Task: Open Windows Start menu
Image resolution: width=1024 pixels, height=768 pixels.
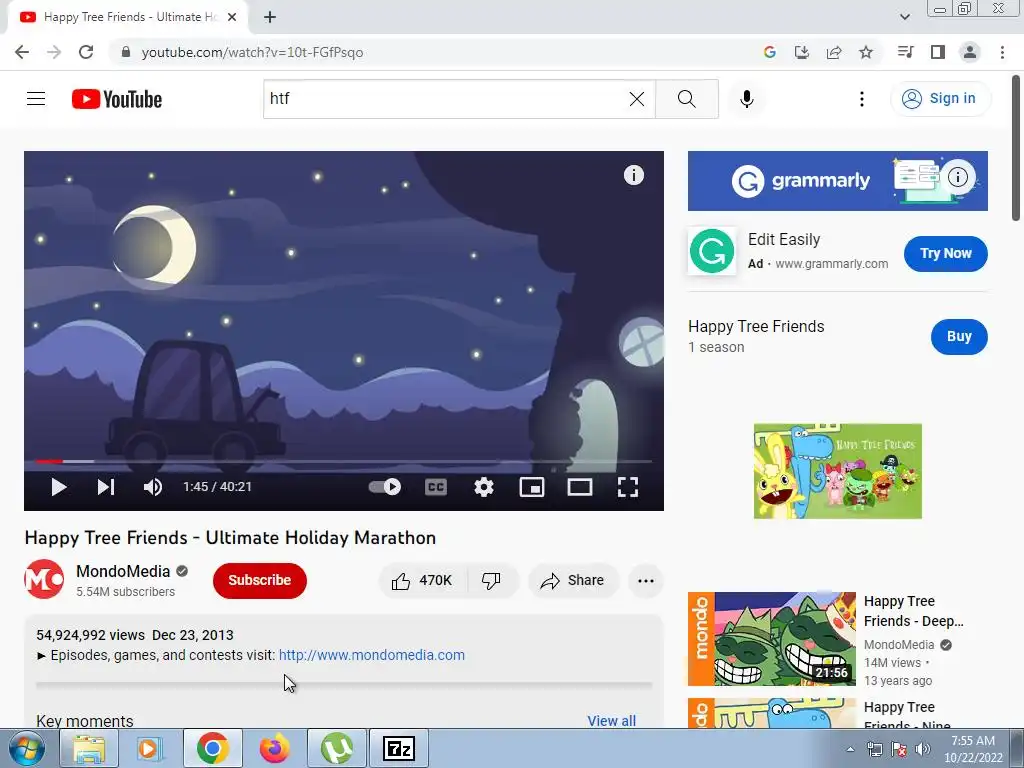Action: click(26, 749)
